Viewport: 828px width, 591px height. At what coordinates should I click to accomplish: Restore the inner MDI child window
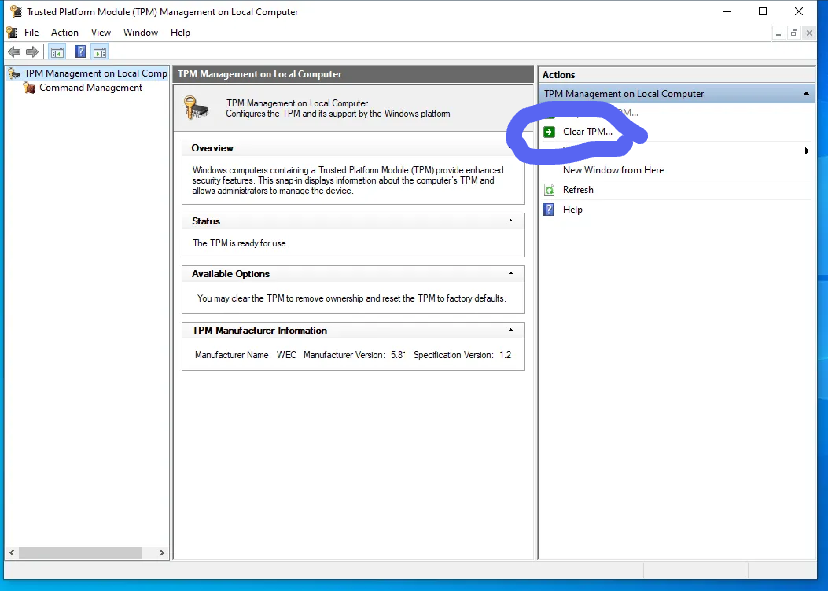coord(794,33)
